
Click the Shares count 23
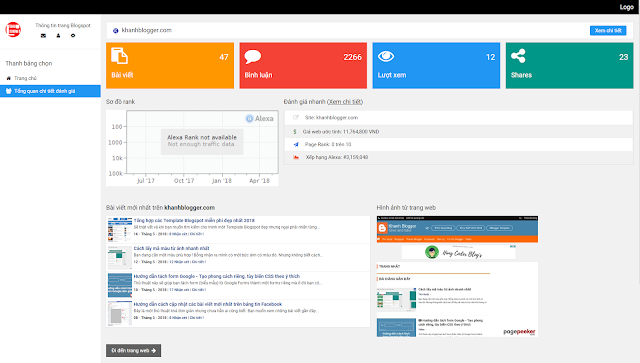(624, 57)
